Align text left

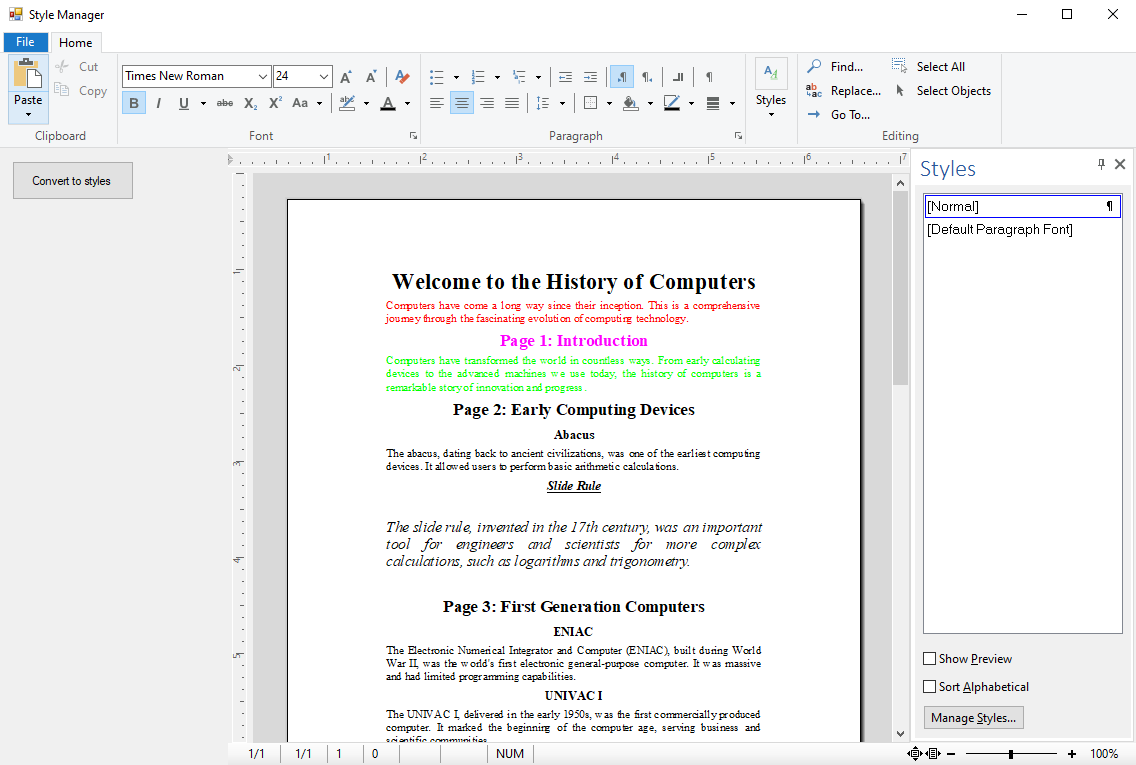click(x=436, y=103)
